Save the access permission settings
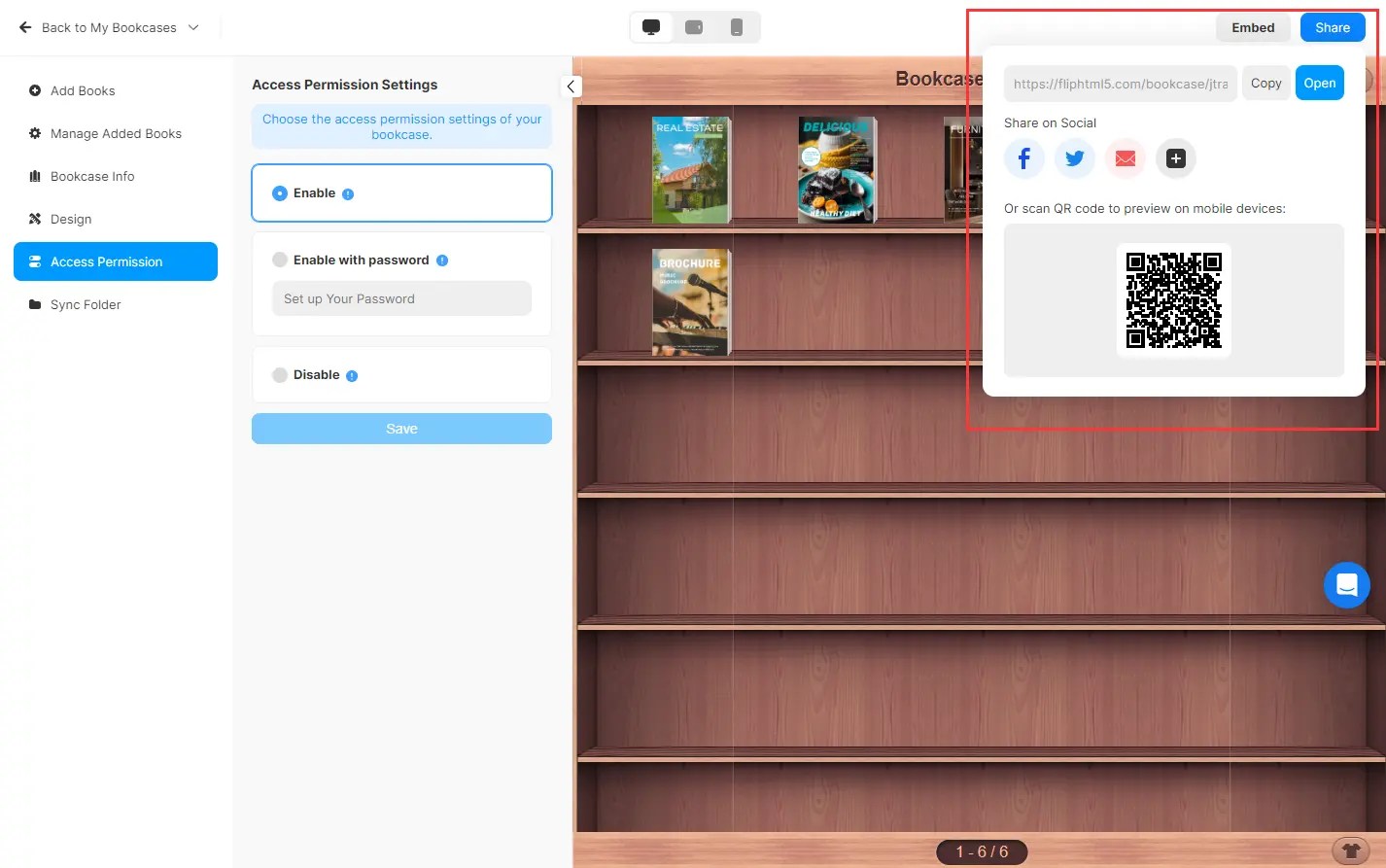 point(401,428)
